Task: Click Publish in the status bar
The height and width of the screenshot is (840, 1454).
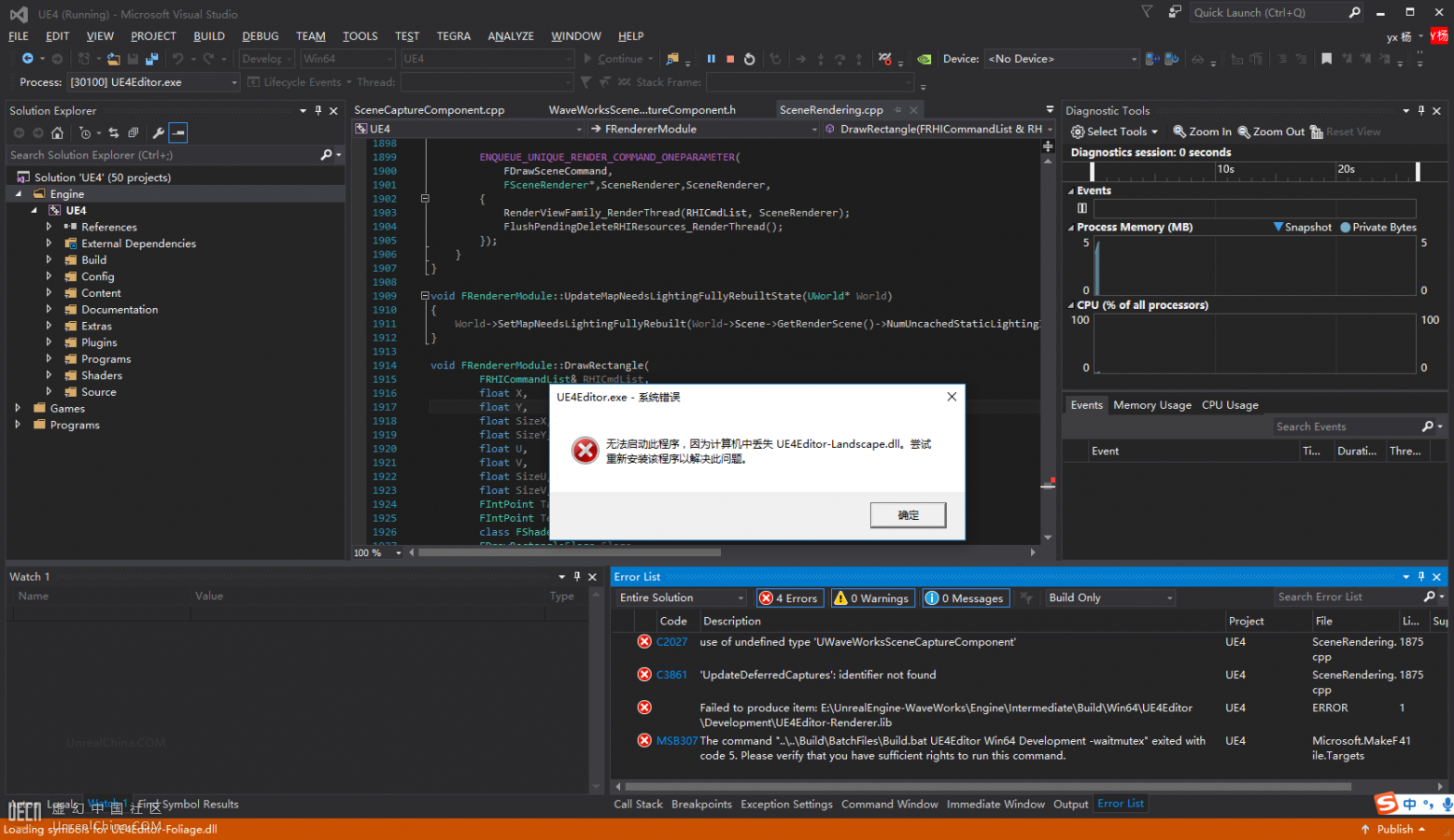Action: 1393,829
